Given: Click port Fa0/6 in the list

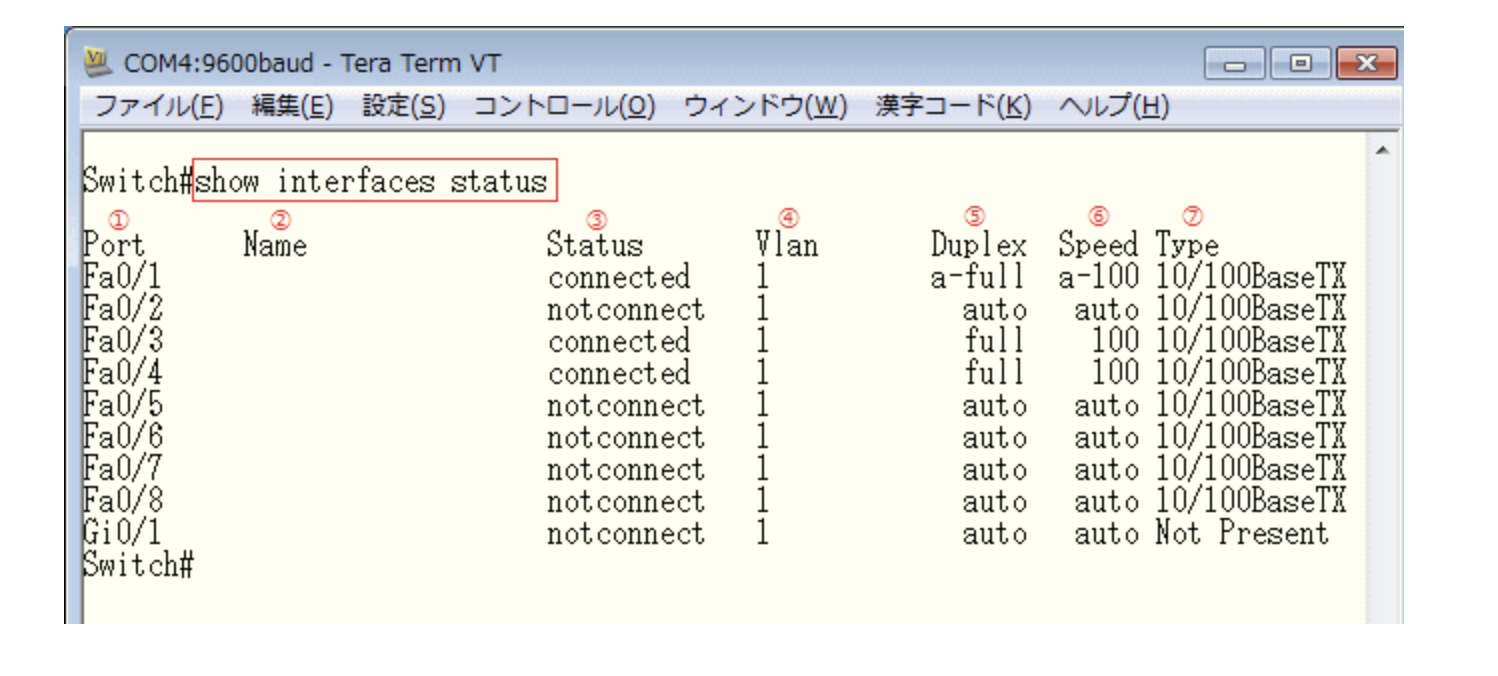Looking at the screenshot, I should [x=122, y=437].
